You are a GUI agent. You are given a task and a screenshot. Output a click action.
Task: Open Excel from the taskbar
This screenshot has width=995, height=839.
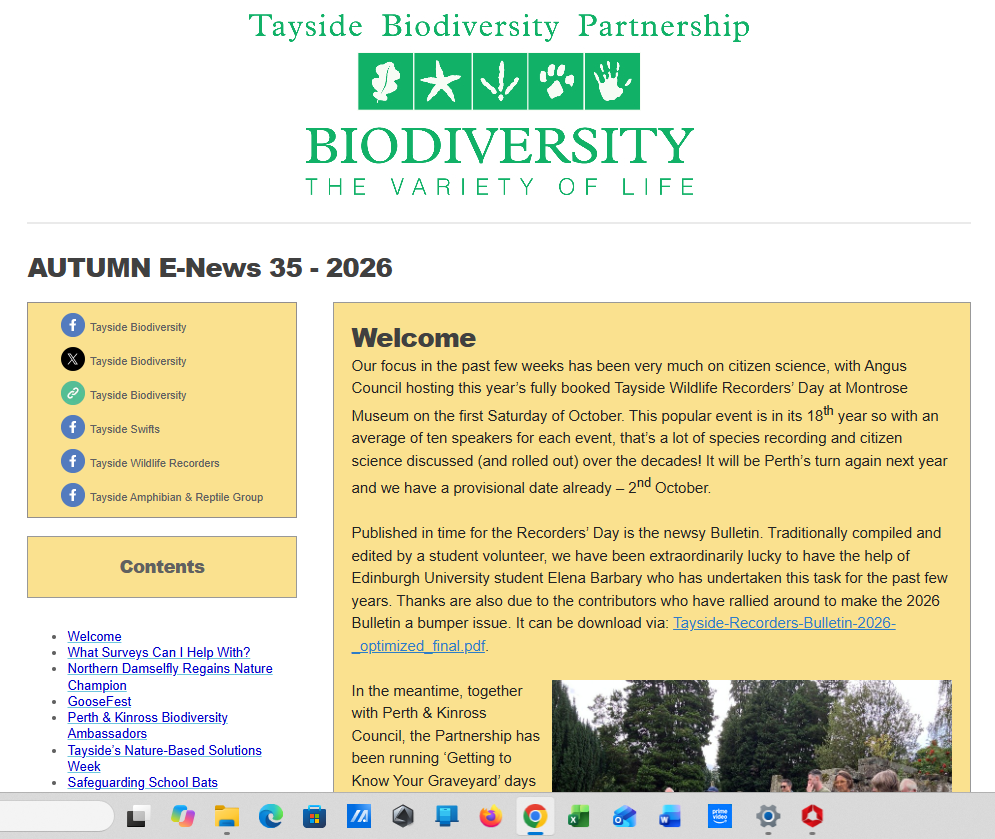pyautogui.click(x=579, y=817)
